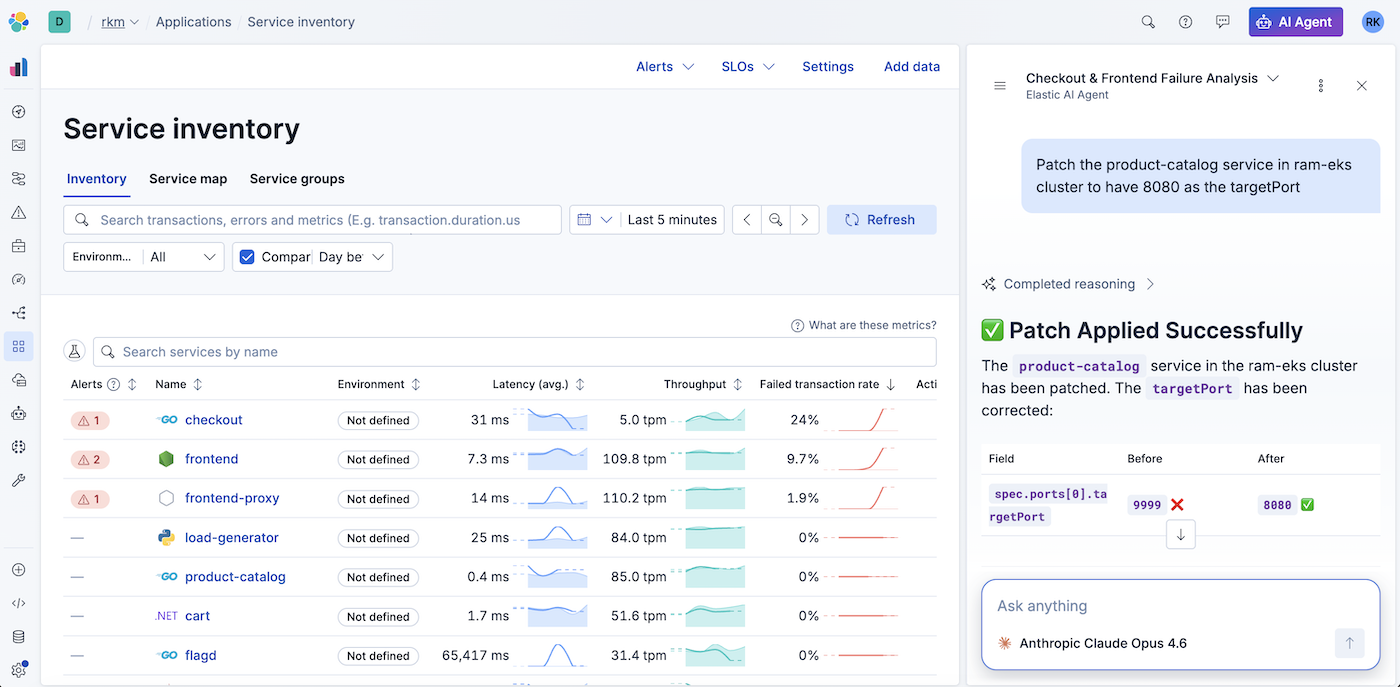Screen dimensions: 1400x687
Task: Open the database management sidebar icon
Action: pos(18,637)
